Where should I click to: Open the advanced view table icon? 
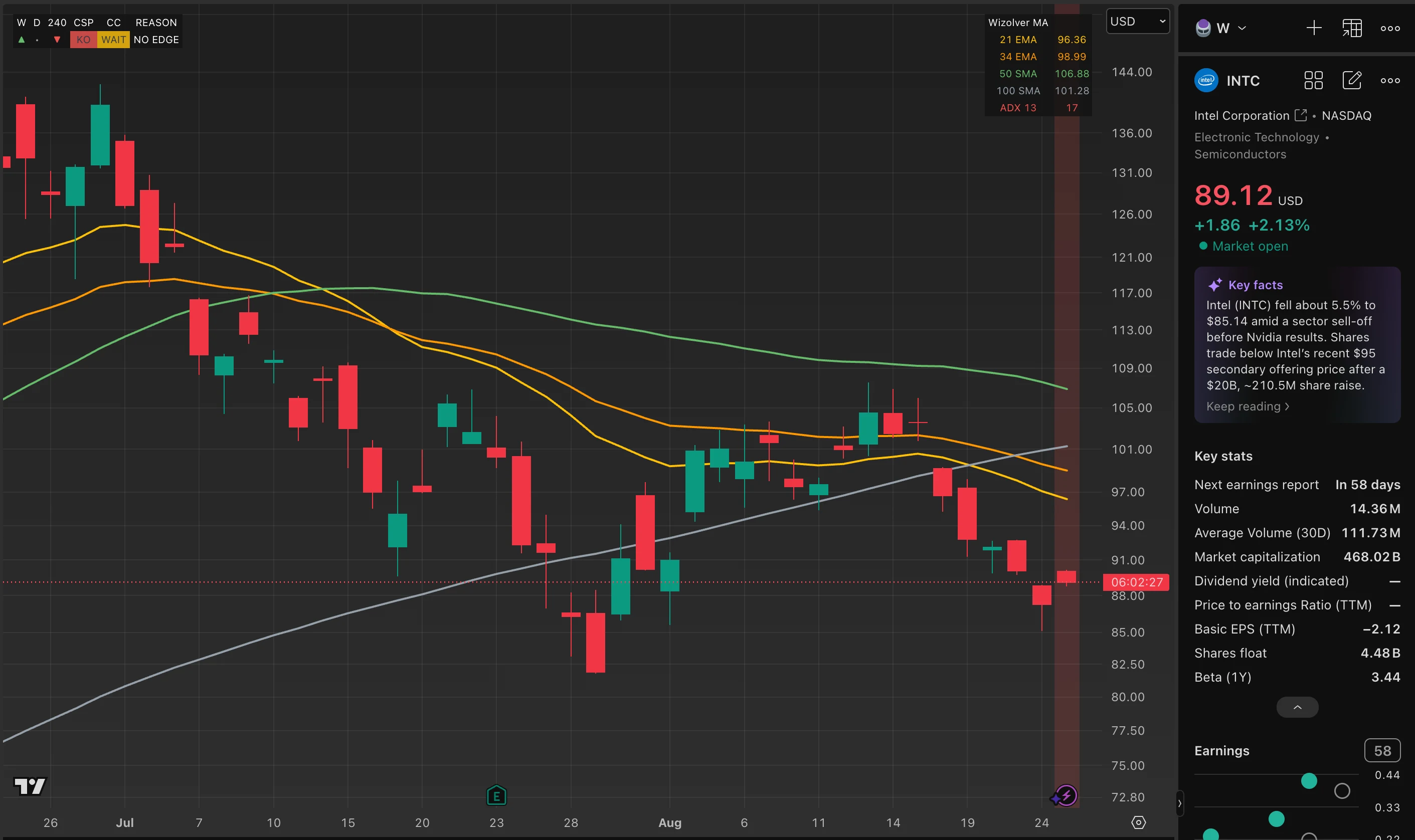(1352, 28)
